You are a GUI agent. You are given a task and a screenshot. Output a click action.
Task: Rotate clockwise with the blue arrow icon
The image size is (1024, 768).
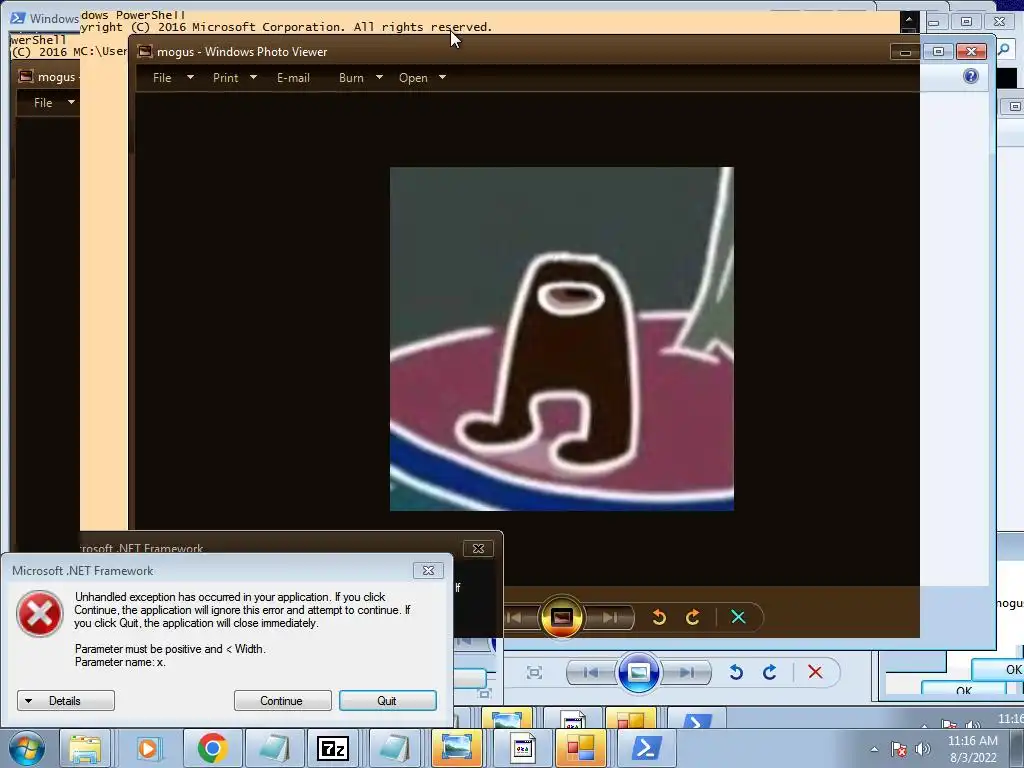pyautogui.click(x=770, y=672)
